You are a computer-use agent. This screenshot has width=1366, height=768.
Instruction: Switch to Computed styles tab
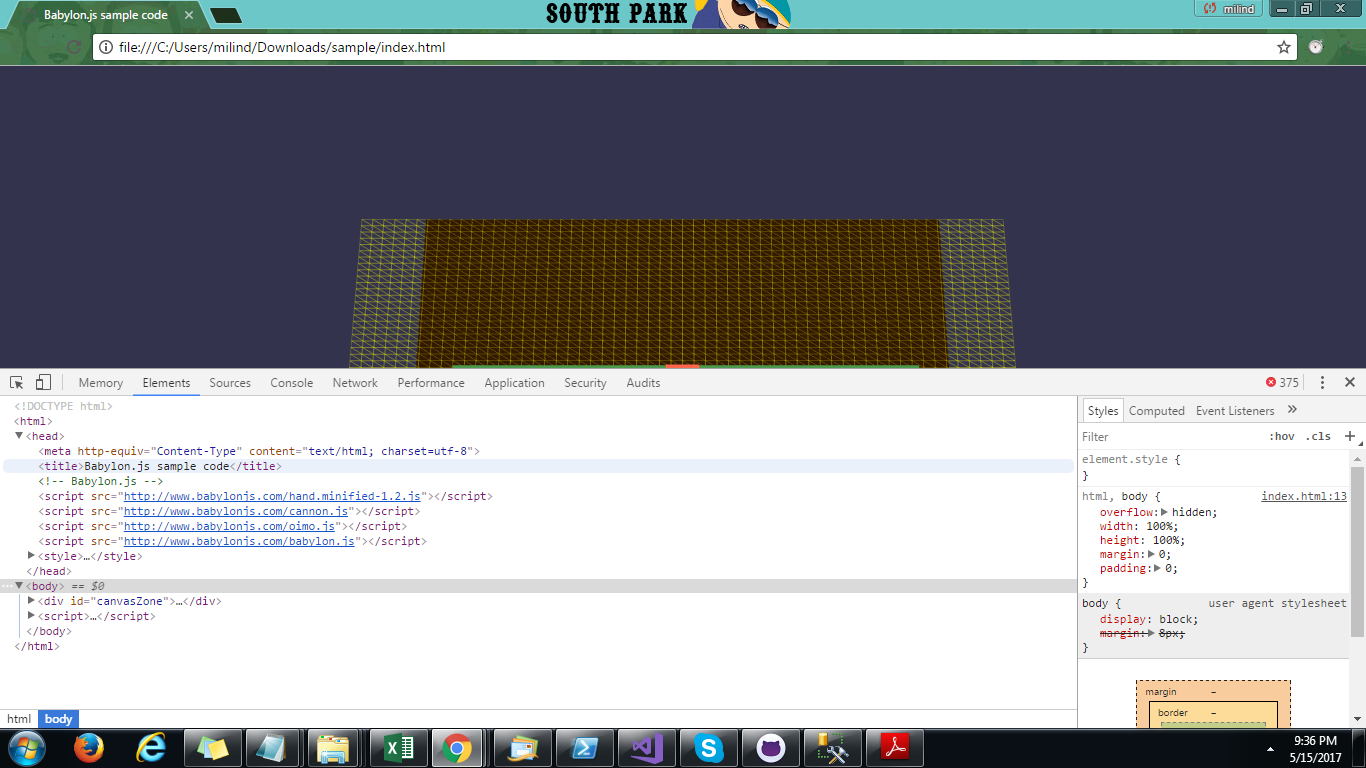click(x=1157, y=411)
